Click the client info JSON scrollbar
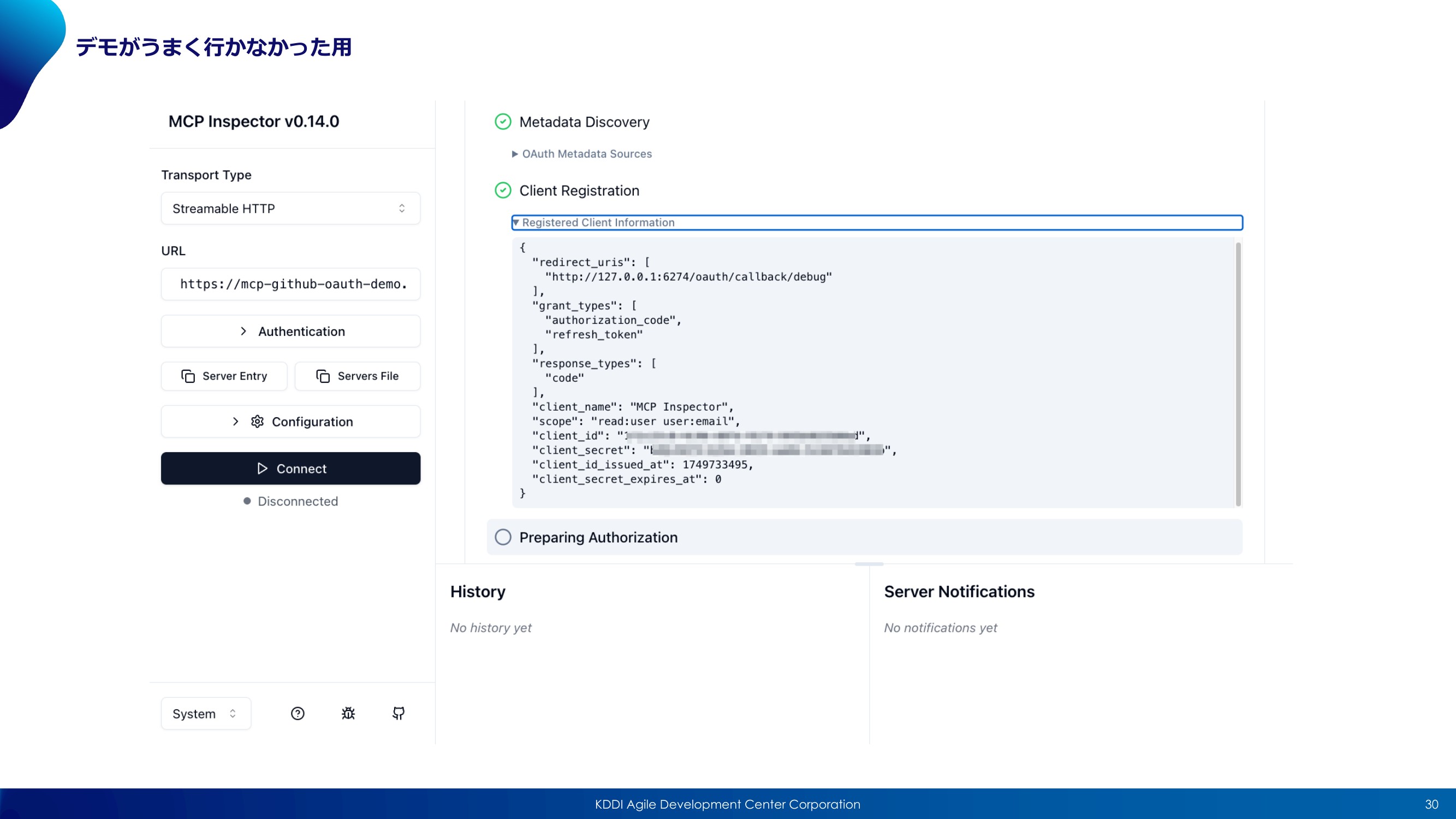The width and height of the screenshot is (1456, 819). click(x=1238, y=374)
